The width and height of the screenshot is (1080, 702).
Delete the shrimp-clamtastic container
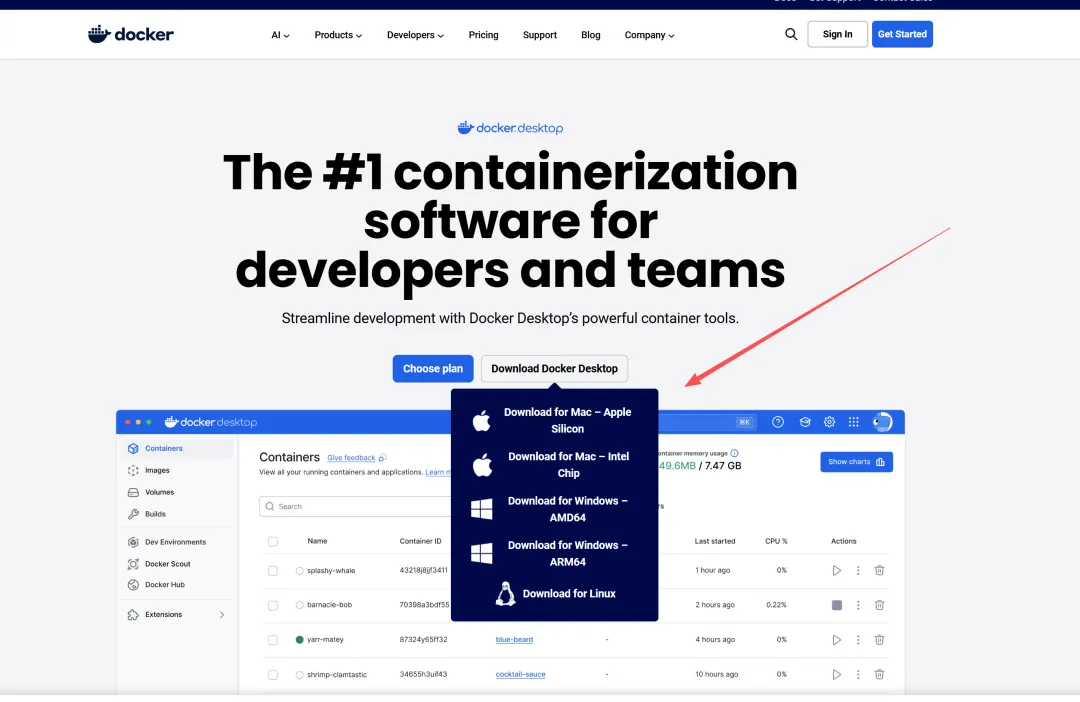(x=880, y=674)
